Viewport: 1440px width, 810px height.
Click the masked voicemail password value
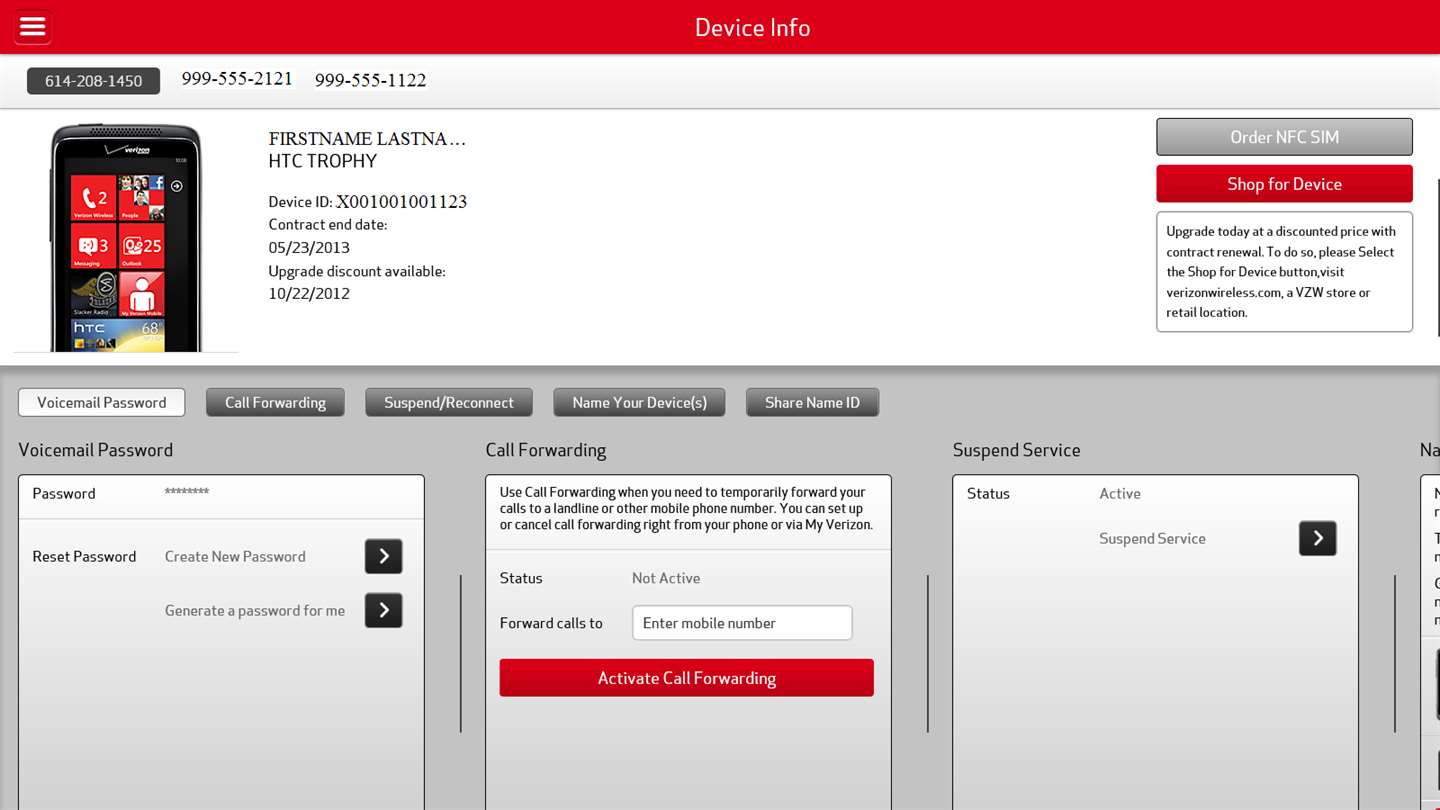187,493
